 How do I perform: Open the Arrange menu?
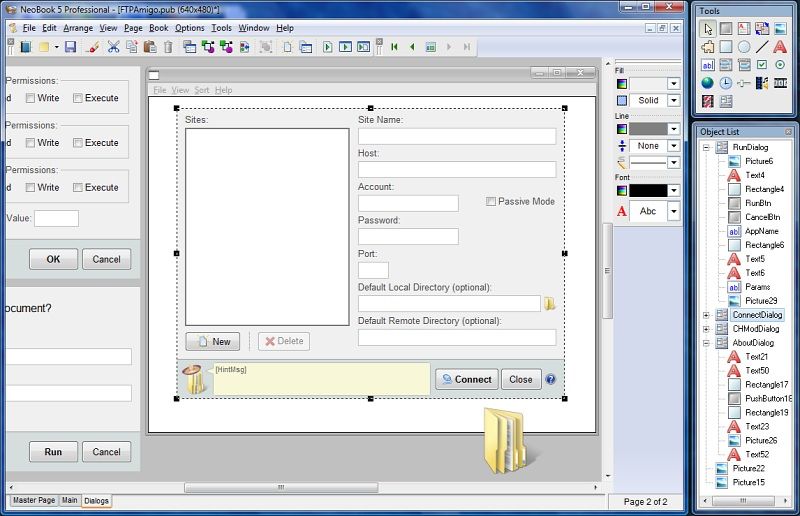[x=78, y=28]
